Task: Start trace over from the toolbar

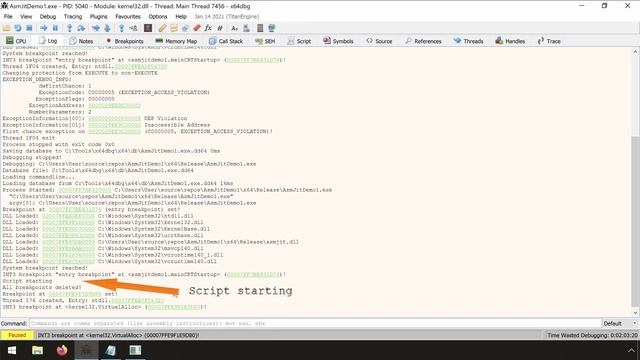Action: (107, 28)
